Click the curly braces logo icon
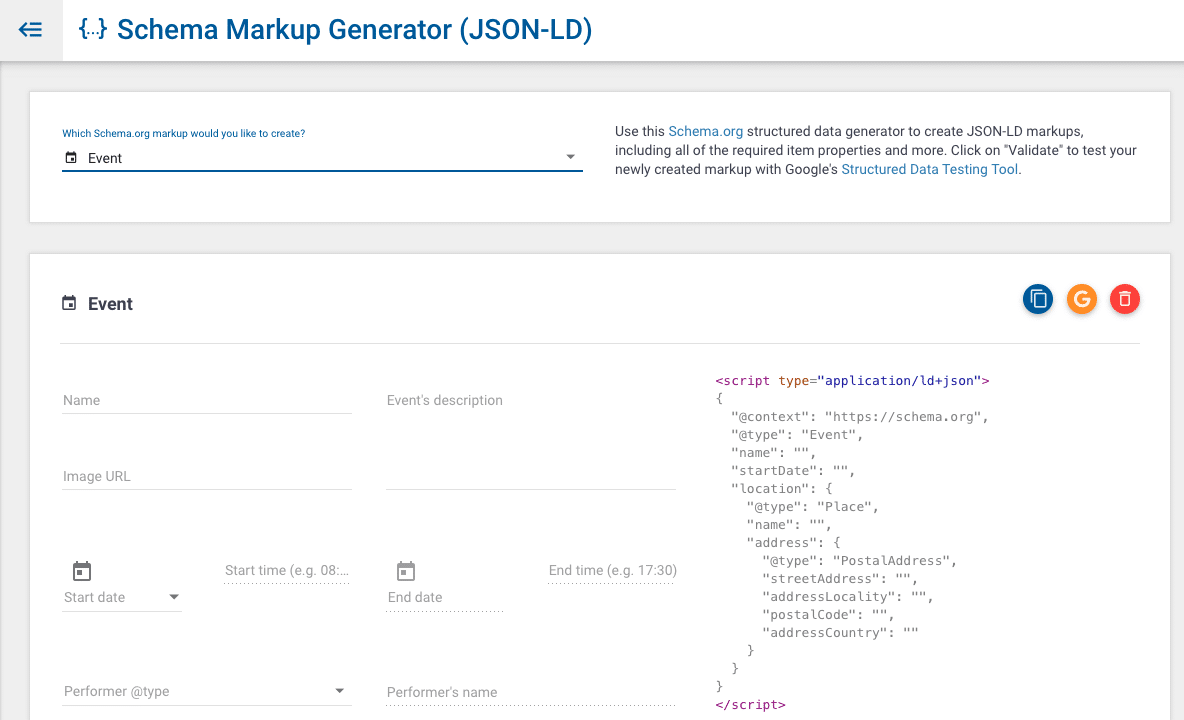 93,29
